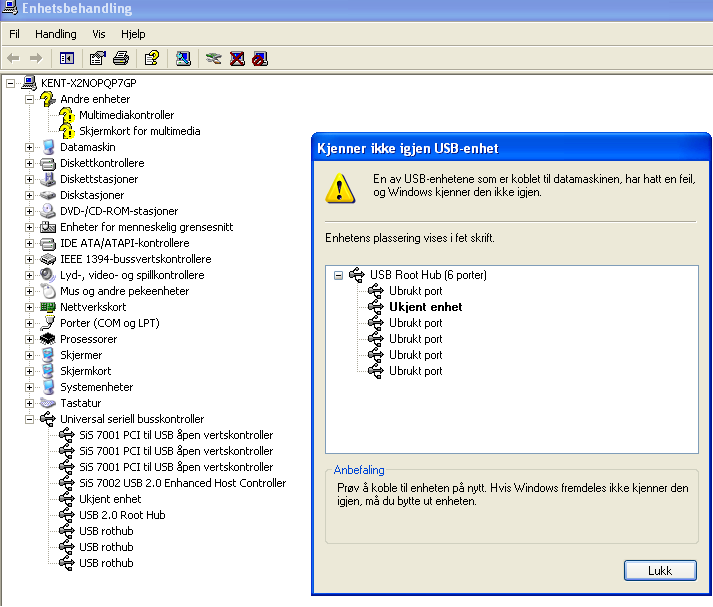713x607 pixels.
Task: Open the Hjelp menu
Action: [x=133, y=34]
